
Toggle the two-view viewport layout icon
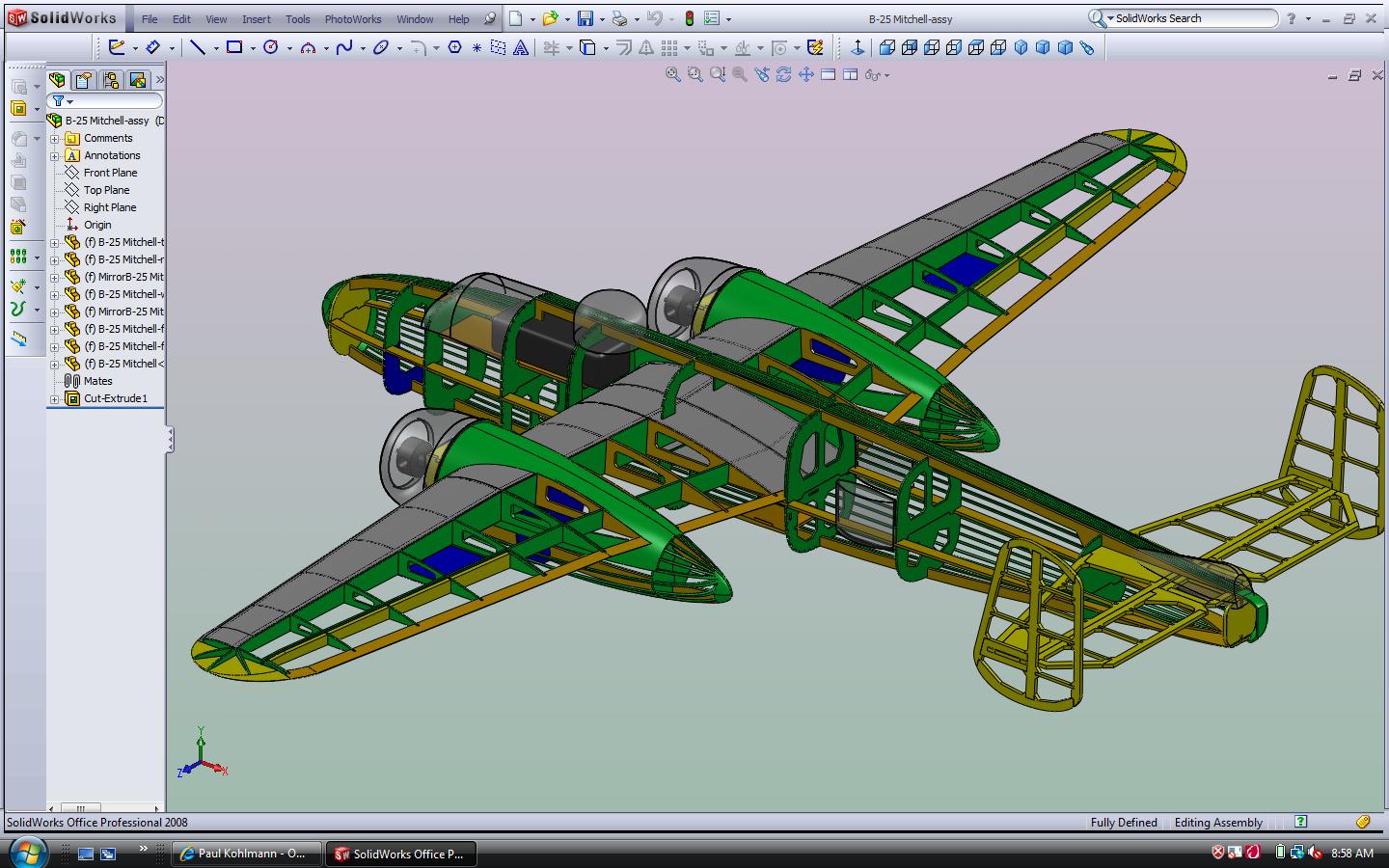point(850,74)
